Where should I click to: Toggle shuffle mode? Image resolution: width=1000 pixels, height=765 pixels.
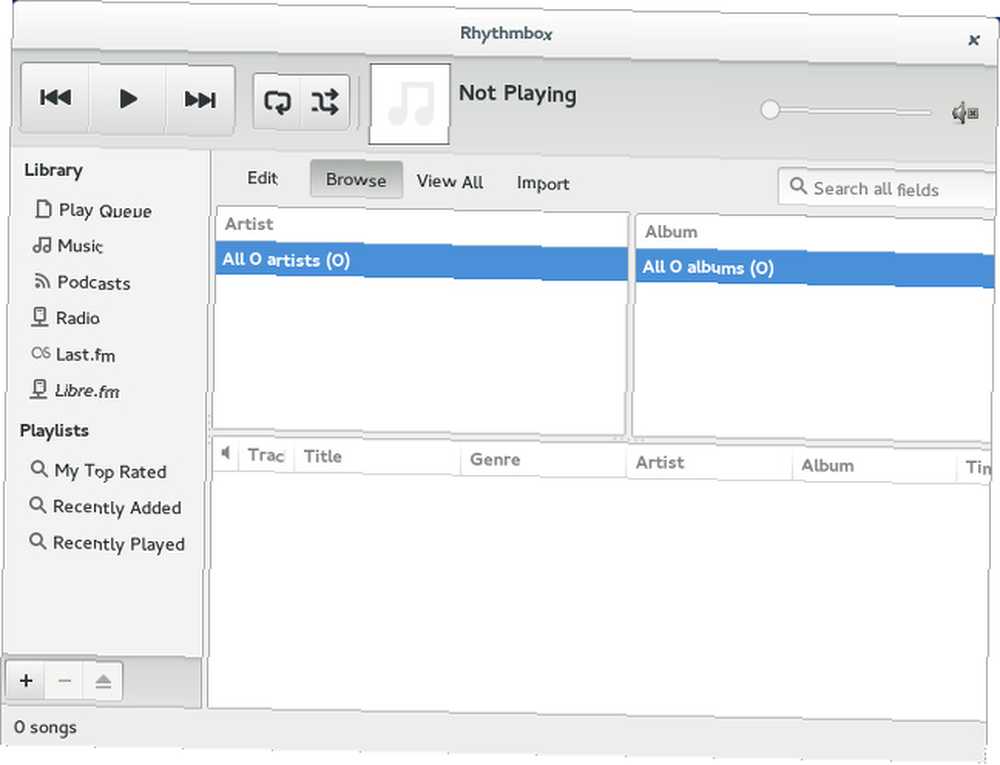[325, 103]
